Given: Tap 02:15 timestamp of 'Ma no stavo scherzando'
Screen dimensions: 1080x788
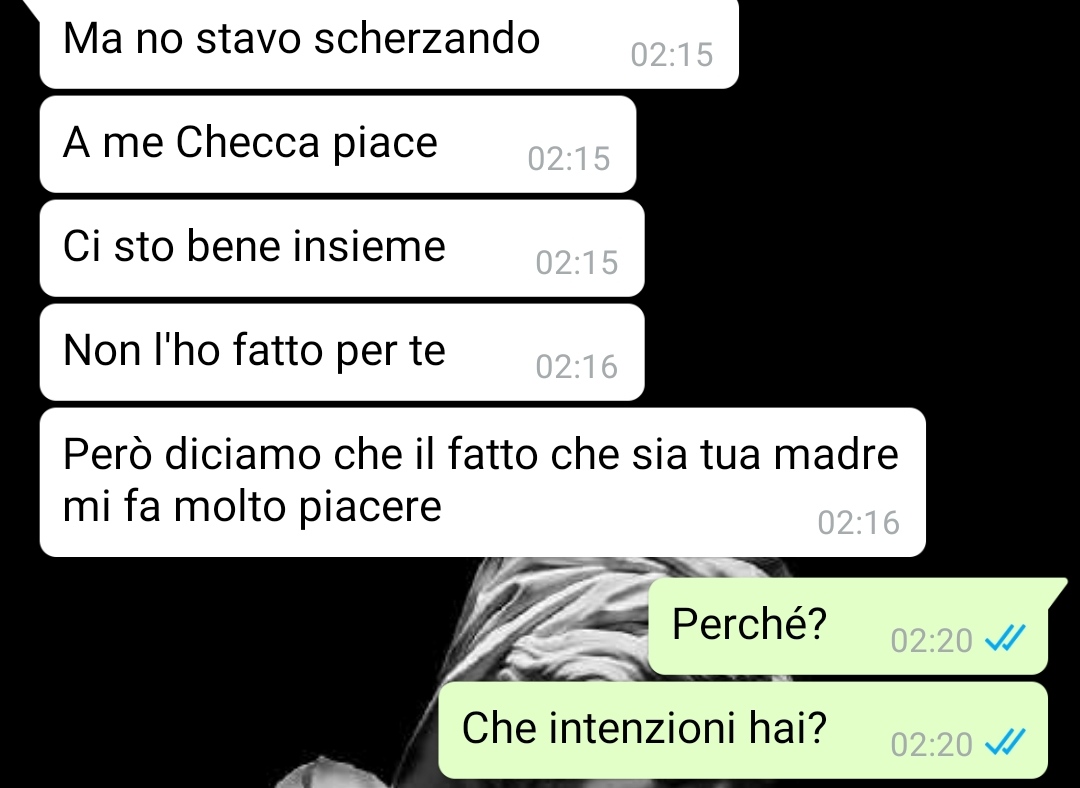Looking at the screenshot, I should [672, 55].
